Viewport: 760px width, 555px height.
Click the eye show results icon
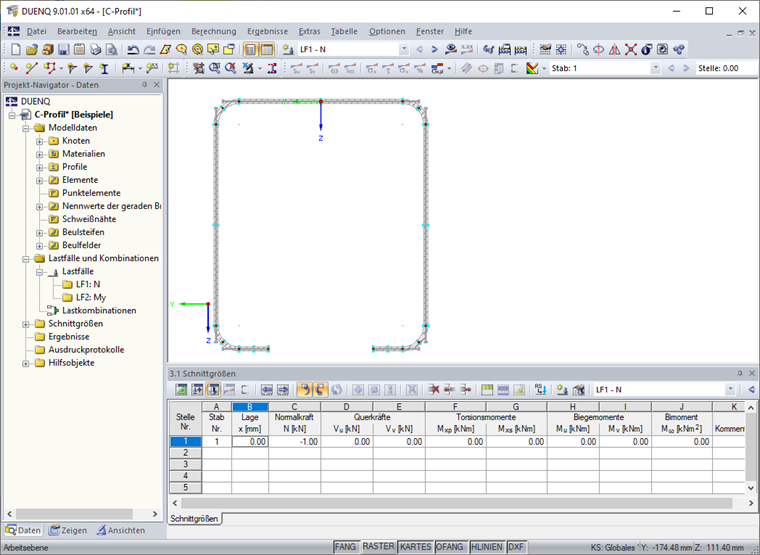pyautogui.click(x=451, y=49)
